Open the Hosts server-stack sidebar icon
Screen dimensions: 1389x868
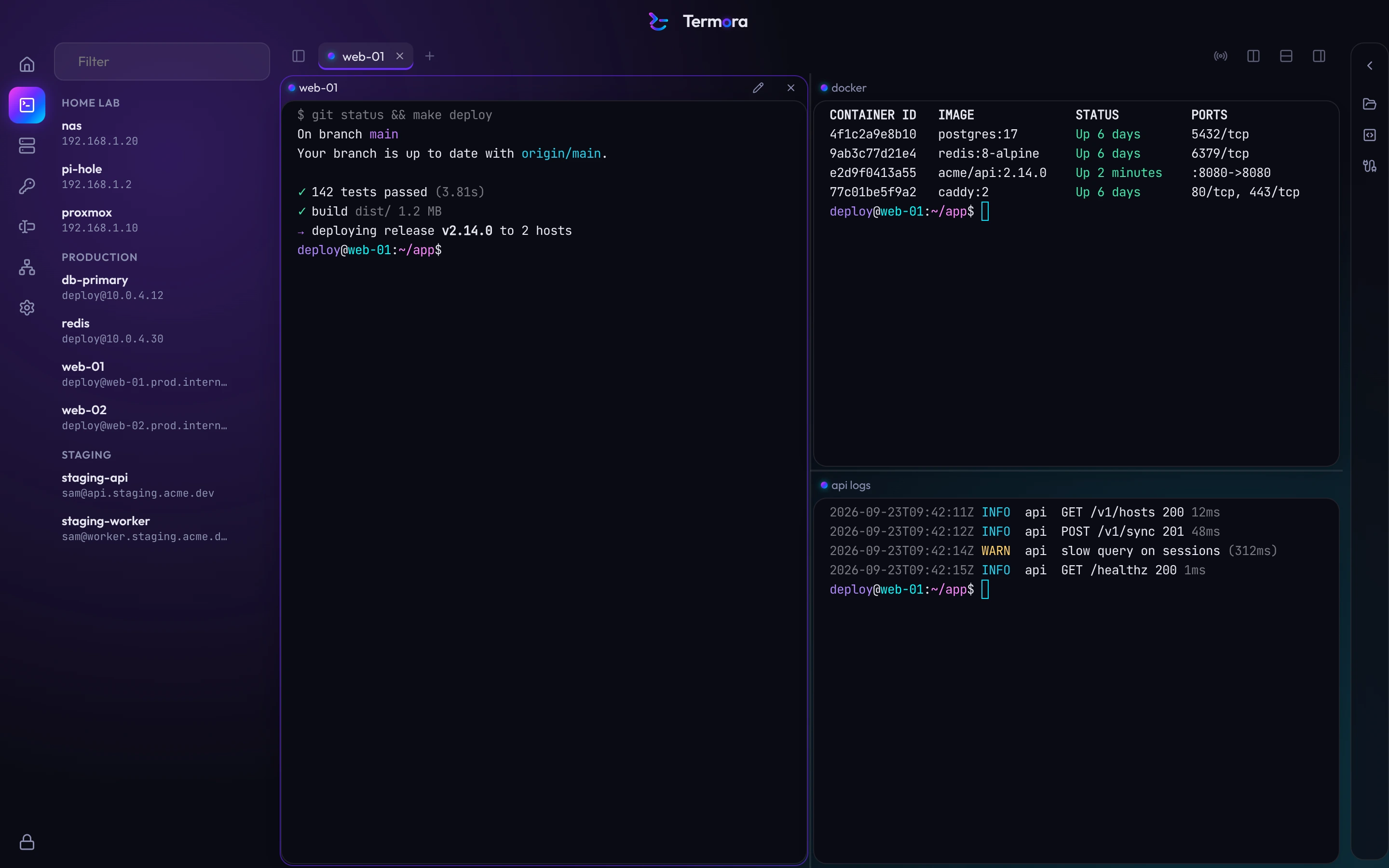27,146
